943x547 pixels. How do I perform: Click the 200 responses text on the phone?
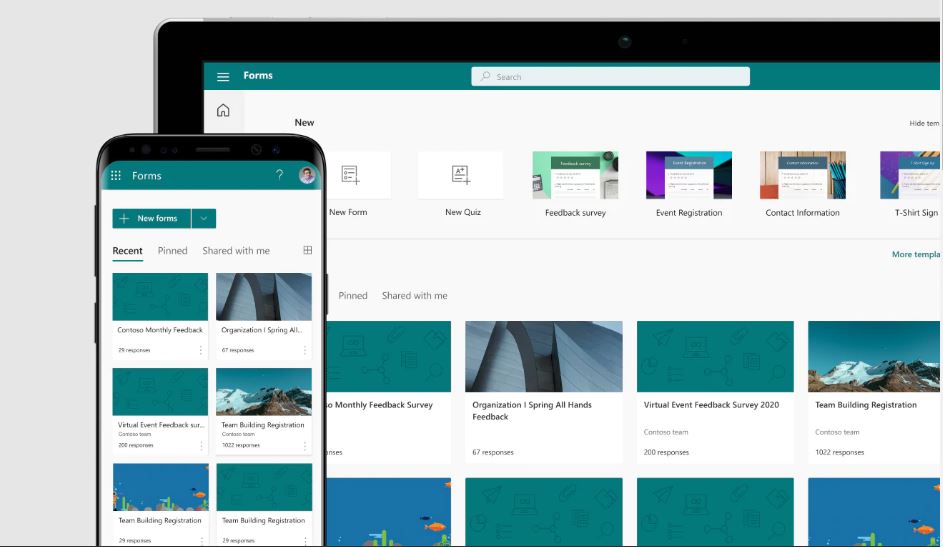(136, 445)
